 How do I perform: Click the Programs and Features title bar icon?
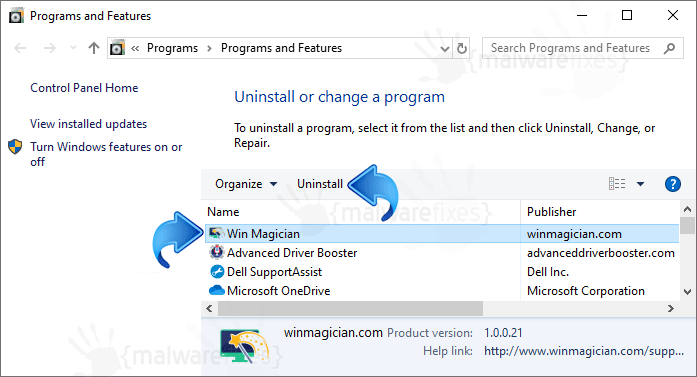[x=16, y=16]
